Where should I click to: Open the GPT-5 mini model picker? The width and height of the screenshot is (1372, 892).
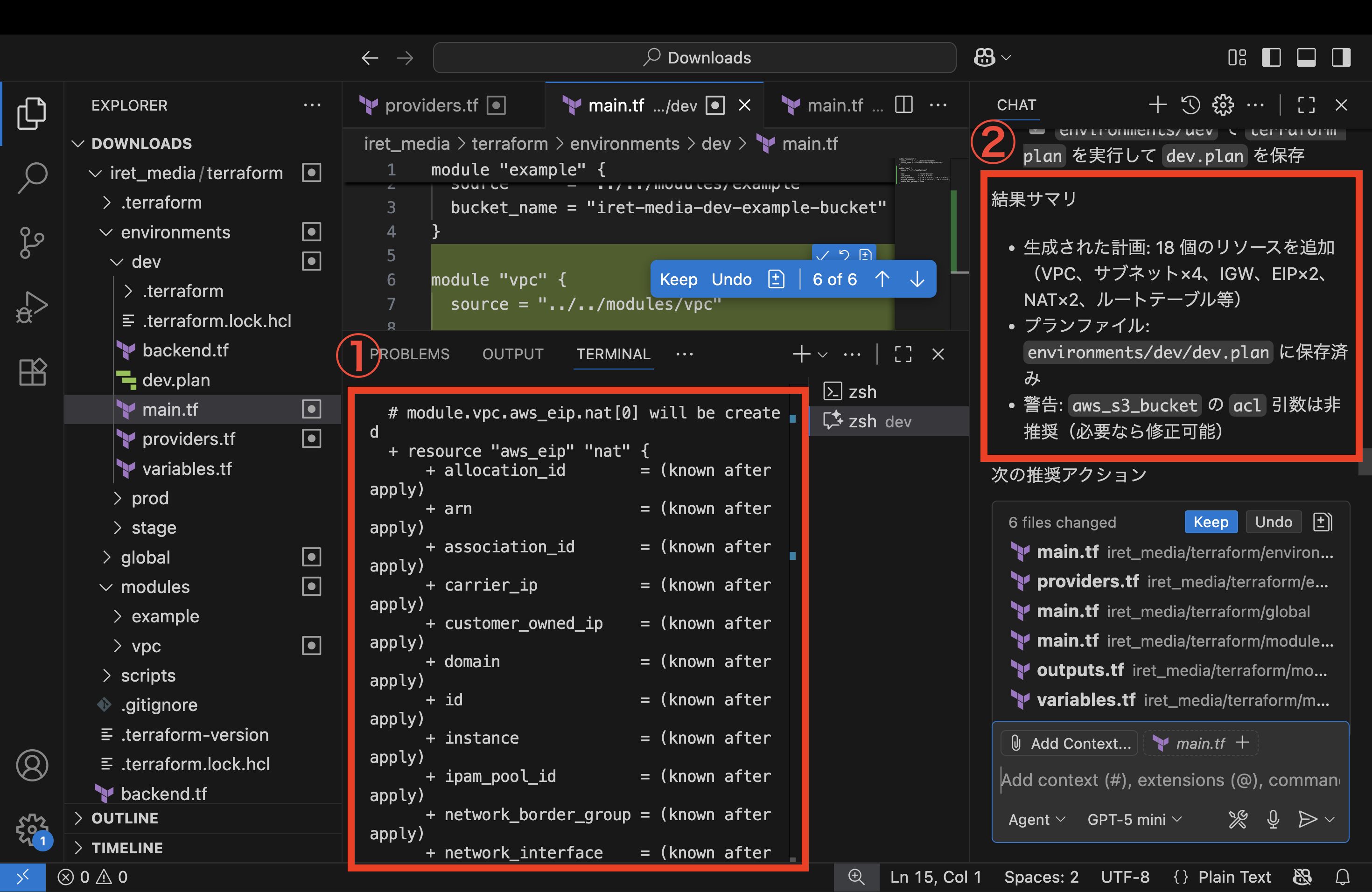[x=1134, y=819]
